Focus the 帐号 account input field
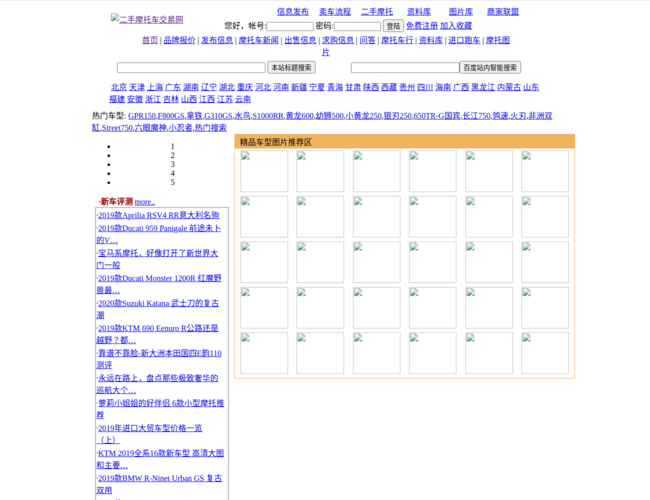 [x=290, y=26]
